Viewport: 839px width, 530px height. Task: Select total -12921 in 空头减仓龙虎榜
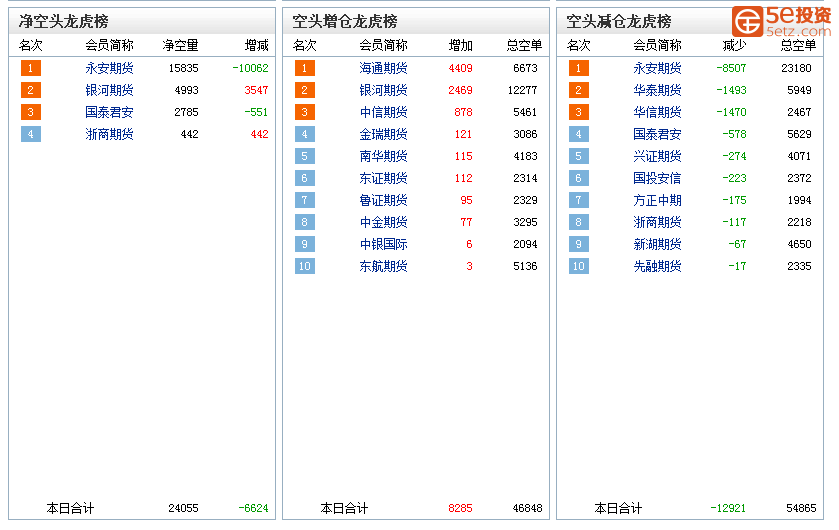tap(728, 508)
